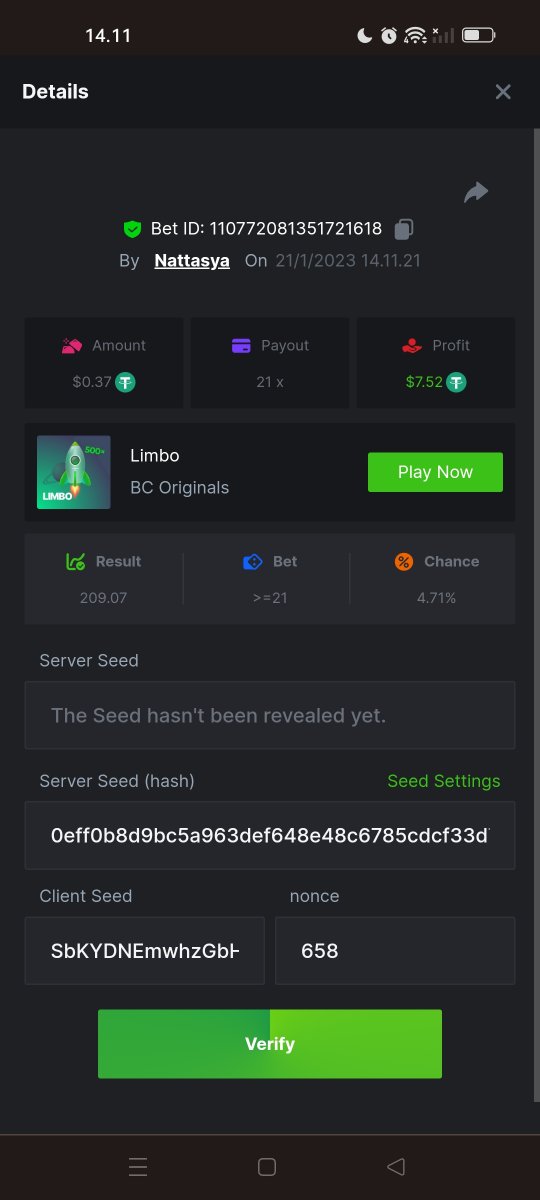Tap the Tether coin beside Profit
This screenshot has height=1200, width=540.
pyautogui.click(x=456, y=382)
